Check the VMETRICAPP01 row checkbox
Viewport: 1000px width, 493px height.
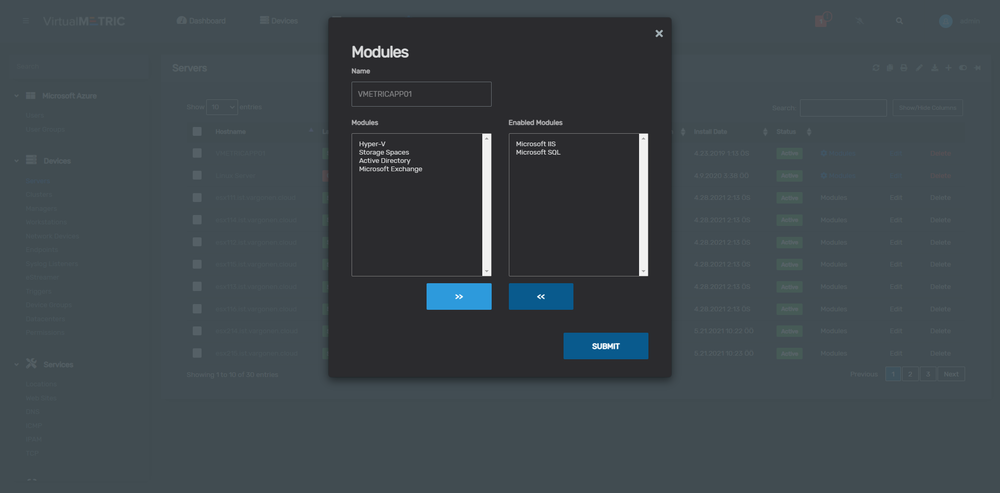click(x=197, y=153)
